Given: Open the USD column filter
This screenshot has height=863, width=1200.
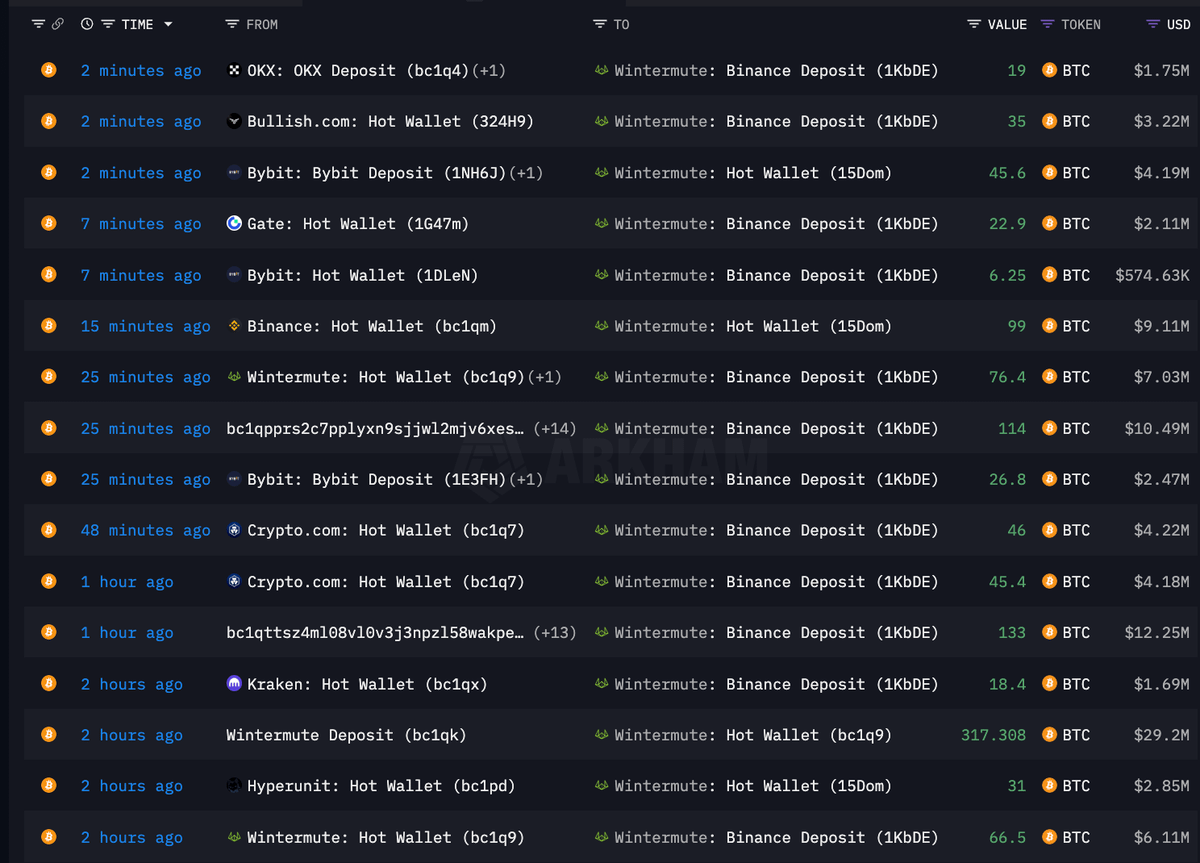Looking at the screenshot, I should tap(1153, 24).
